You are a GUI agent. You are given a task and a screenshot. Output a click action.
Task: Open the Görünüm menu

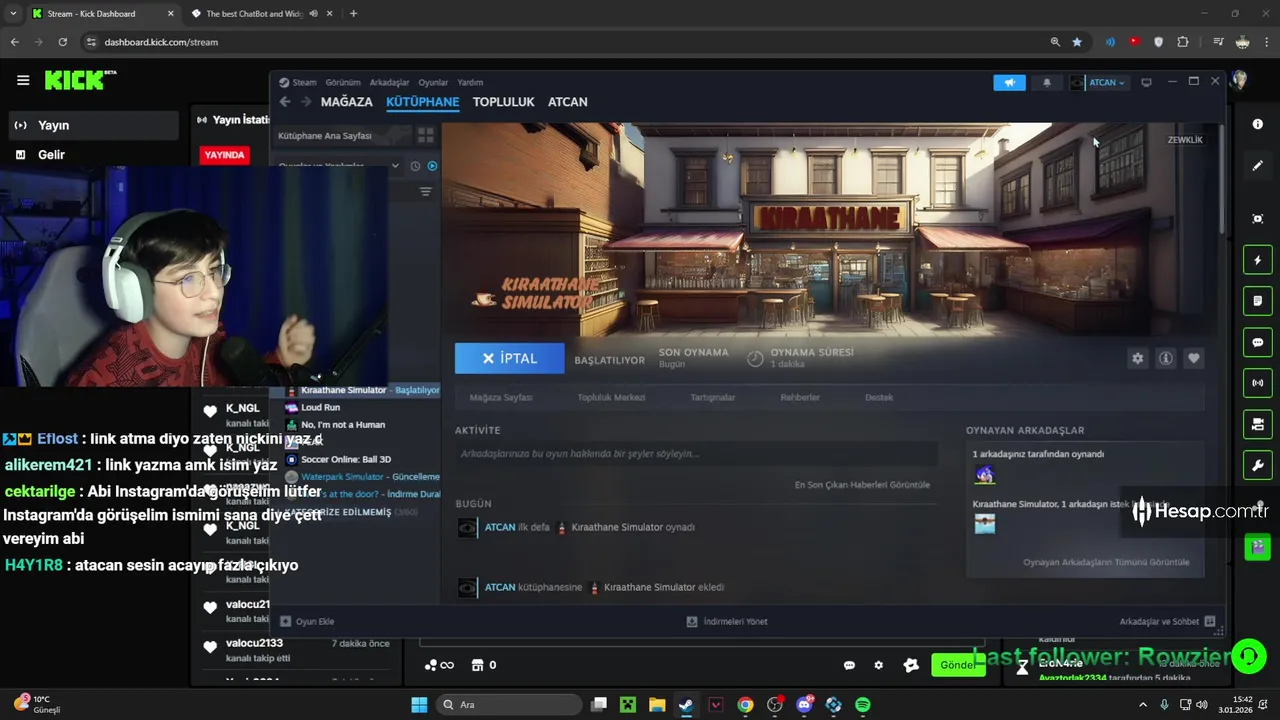click(343, 82)
